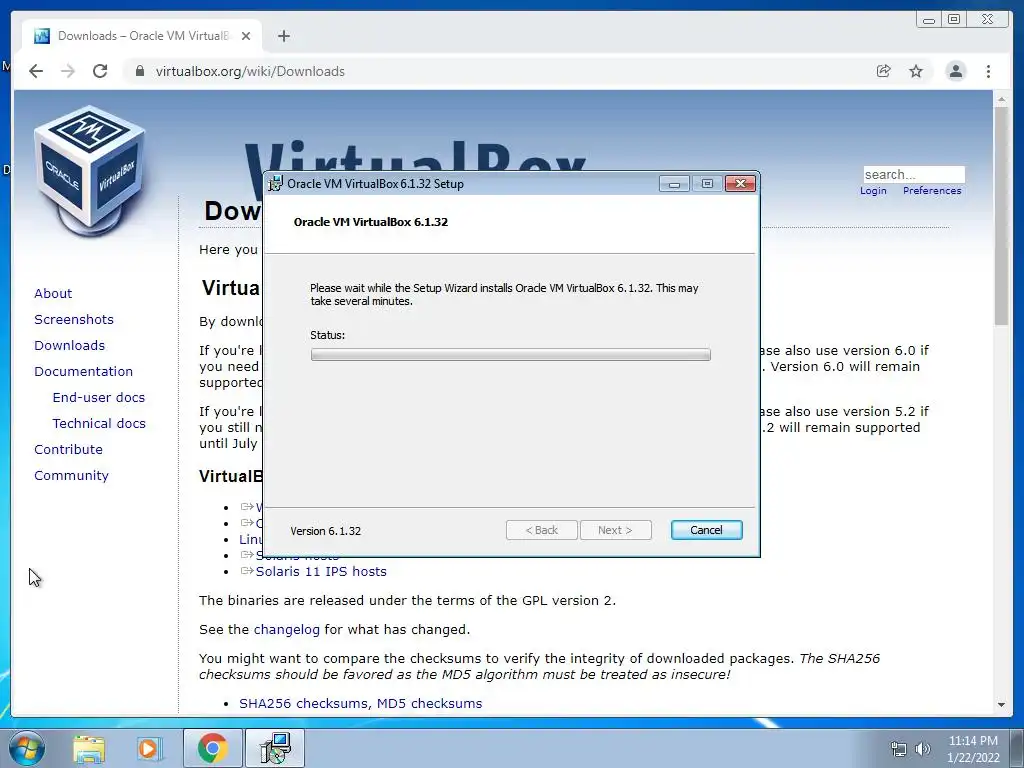Screen dimensions: 1024x768
Task: Open Screenshots in the sidebar
Action: click(74, 319)
